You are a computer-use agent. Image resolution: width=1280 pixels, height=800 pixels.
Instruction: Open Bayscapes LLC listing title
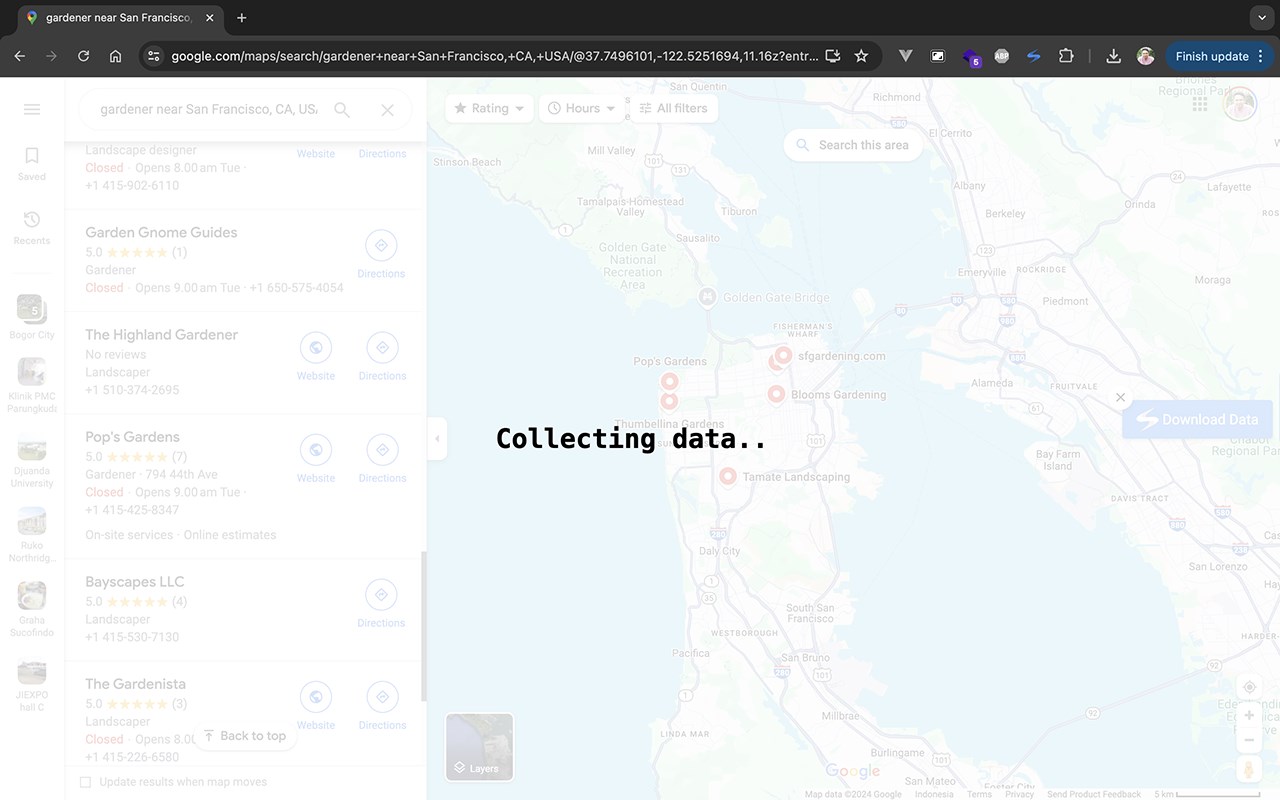[135, 582]
